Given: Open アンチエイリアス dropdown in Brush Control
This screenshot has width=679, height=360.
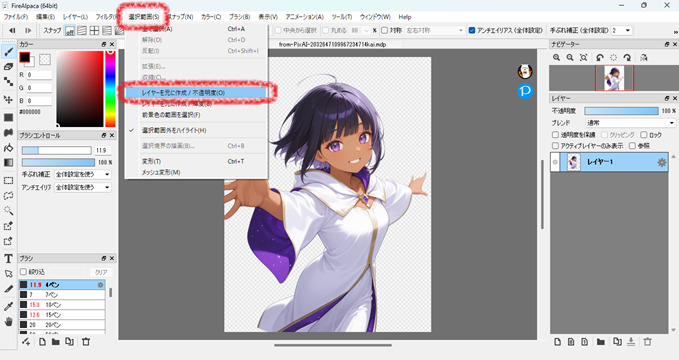Looking at the screenshot, I should tap(83, 187).
